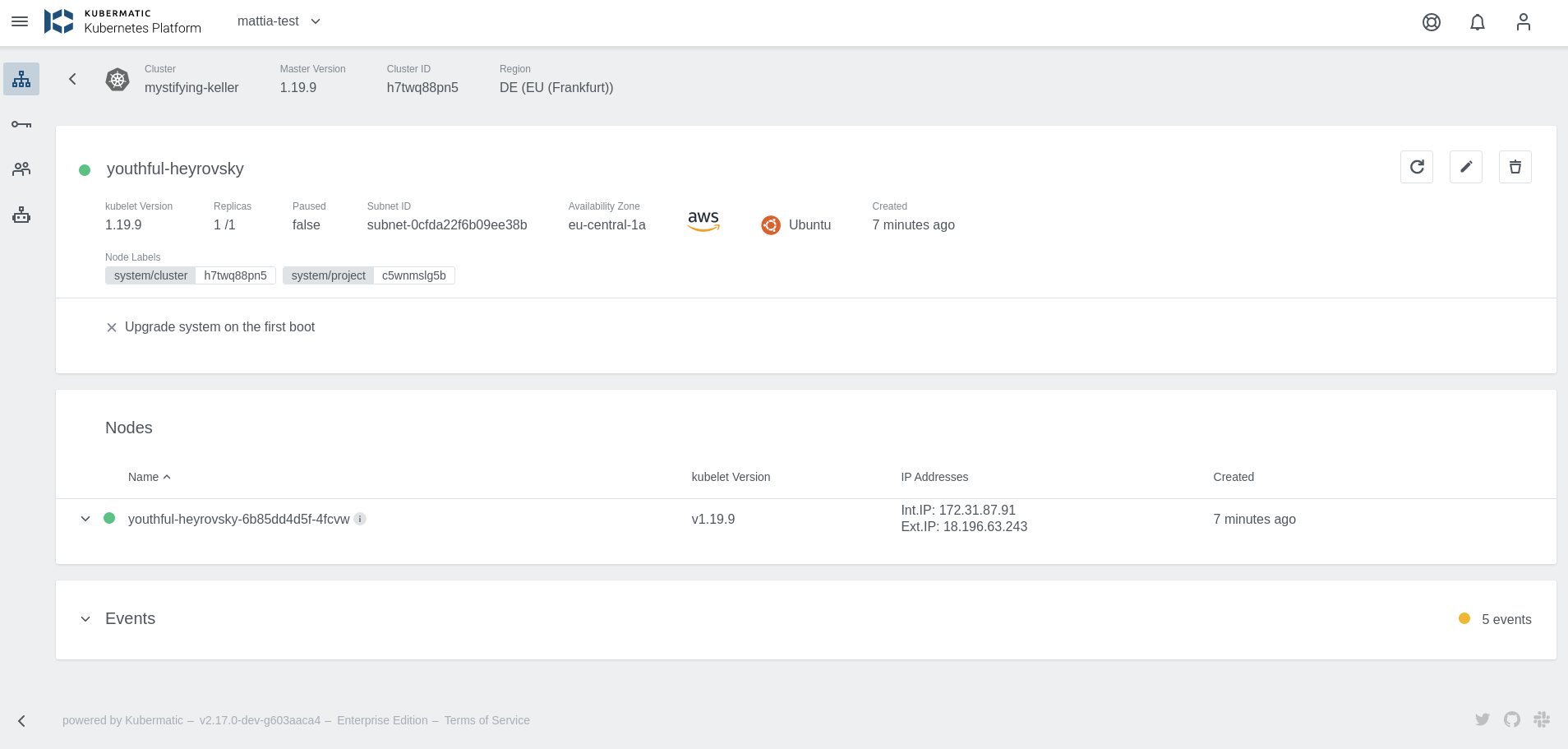This screenshot has height=749, width=1568.
Task: Go back to cluster details
Action: [72, 79]
